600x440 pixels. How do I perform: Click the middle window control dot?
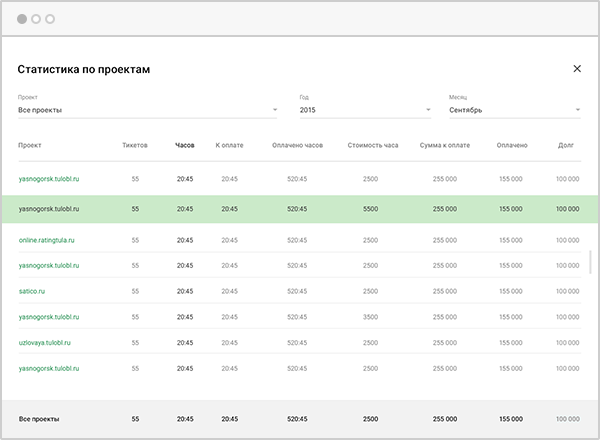point(36,19)
